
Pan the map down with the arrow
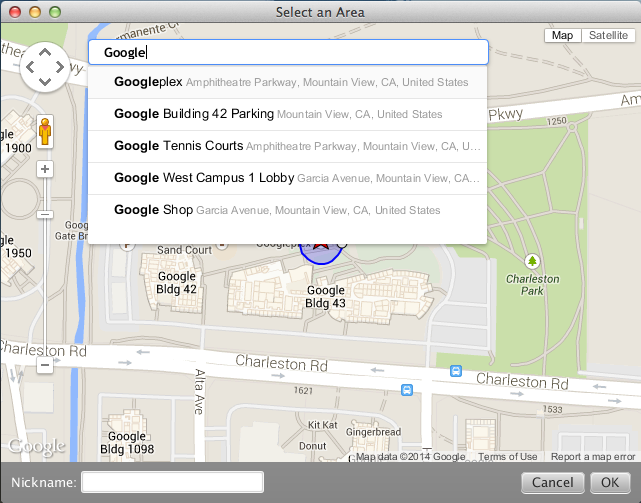[x=45, y=82]
